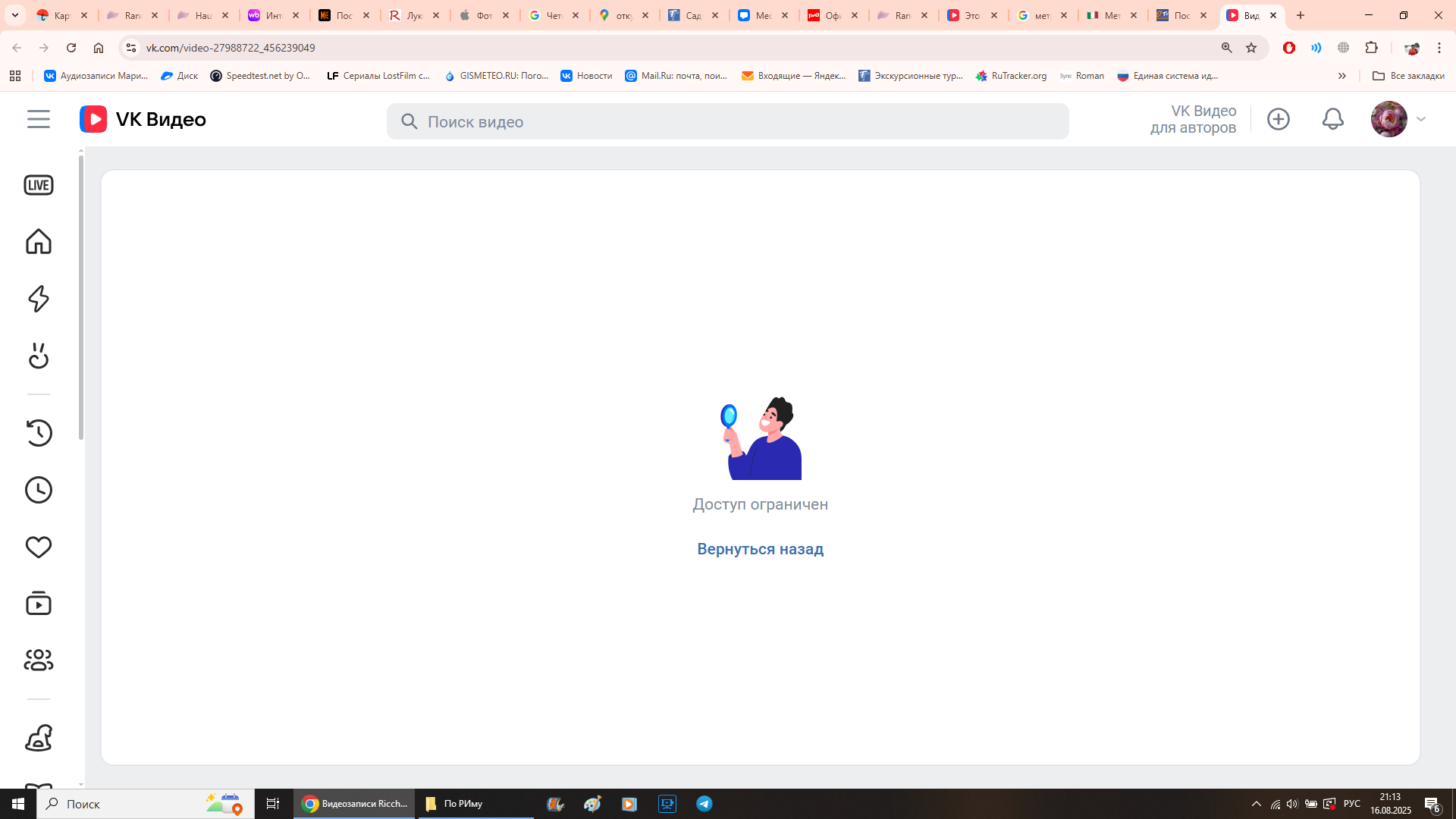The image size is (1456, 819).
Task: Click the upload video plus icon
Action: click(x=1279, y=119)
